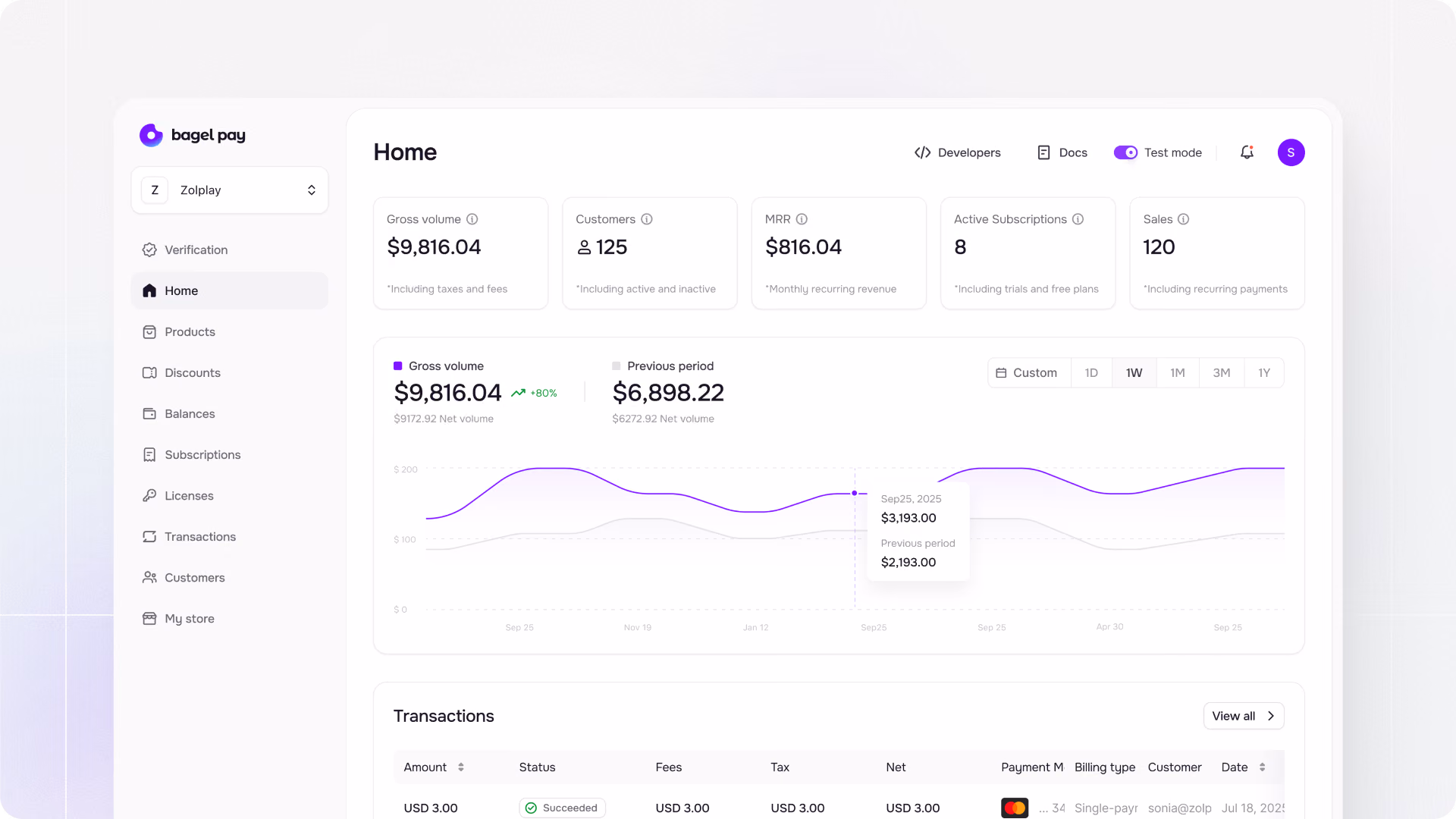
Task: Click the $3,193.00 tooltip value
Action: pos(908,518)
